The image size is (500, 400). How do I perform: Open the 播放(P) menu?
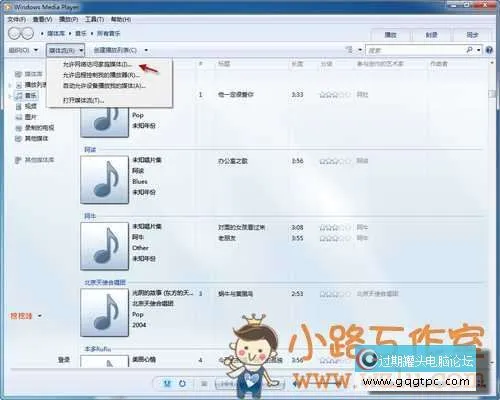coord(68,19)
